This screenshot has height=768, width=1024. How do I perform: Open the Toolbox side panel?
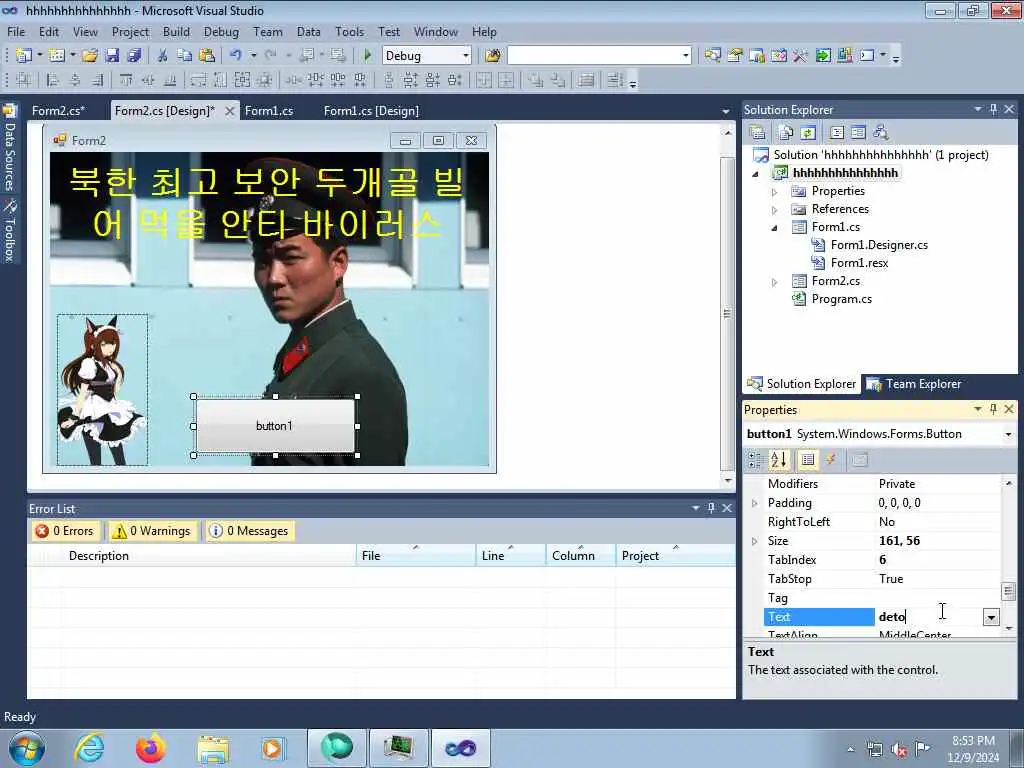10,231
